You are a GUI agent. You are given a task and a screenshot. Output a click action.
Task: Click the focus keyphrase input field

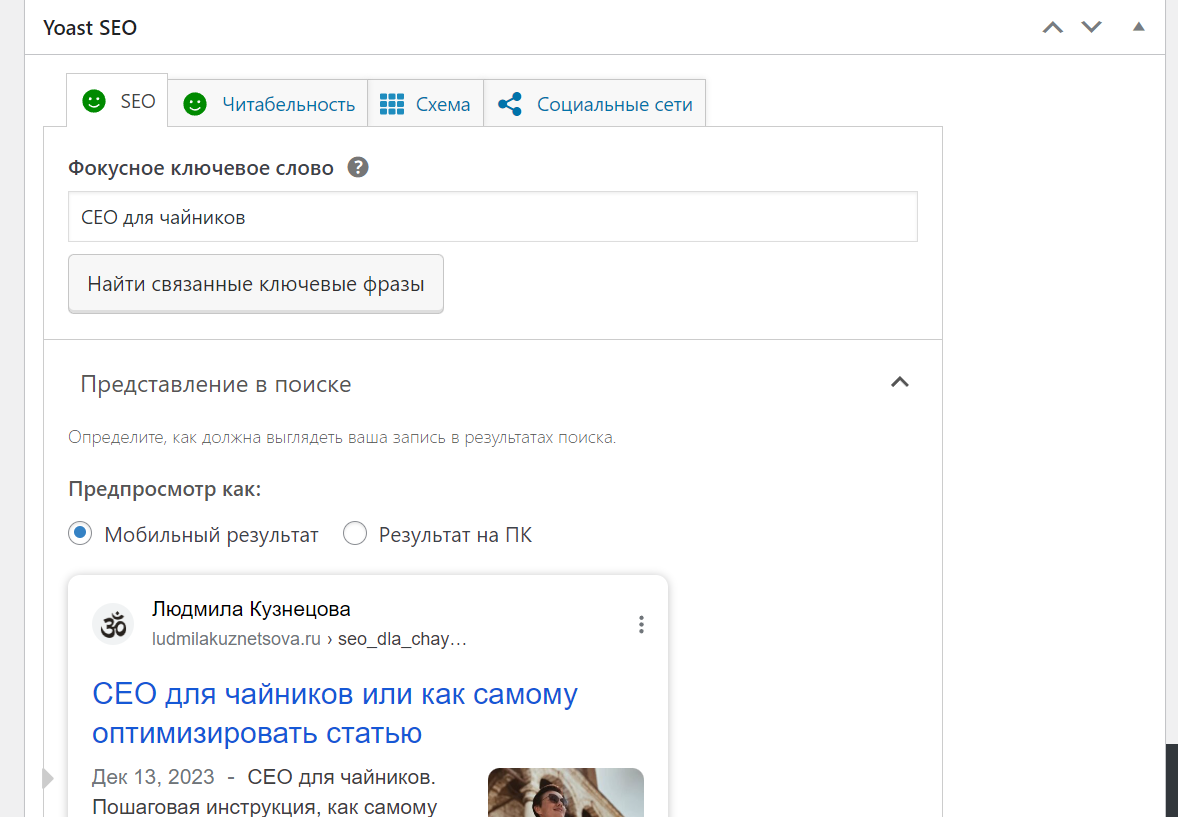492,217
